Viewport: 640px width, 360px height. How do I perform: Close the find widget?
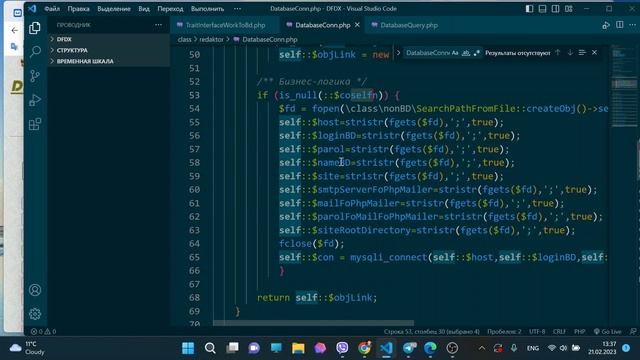click(595, 53)
